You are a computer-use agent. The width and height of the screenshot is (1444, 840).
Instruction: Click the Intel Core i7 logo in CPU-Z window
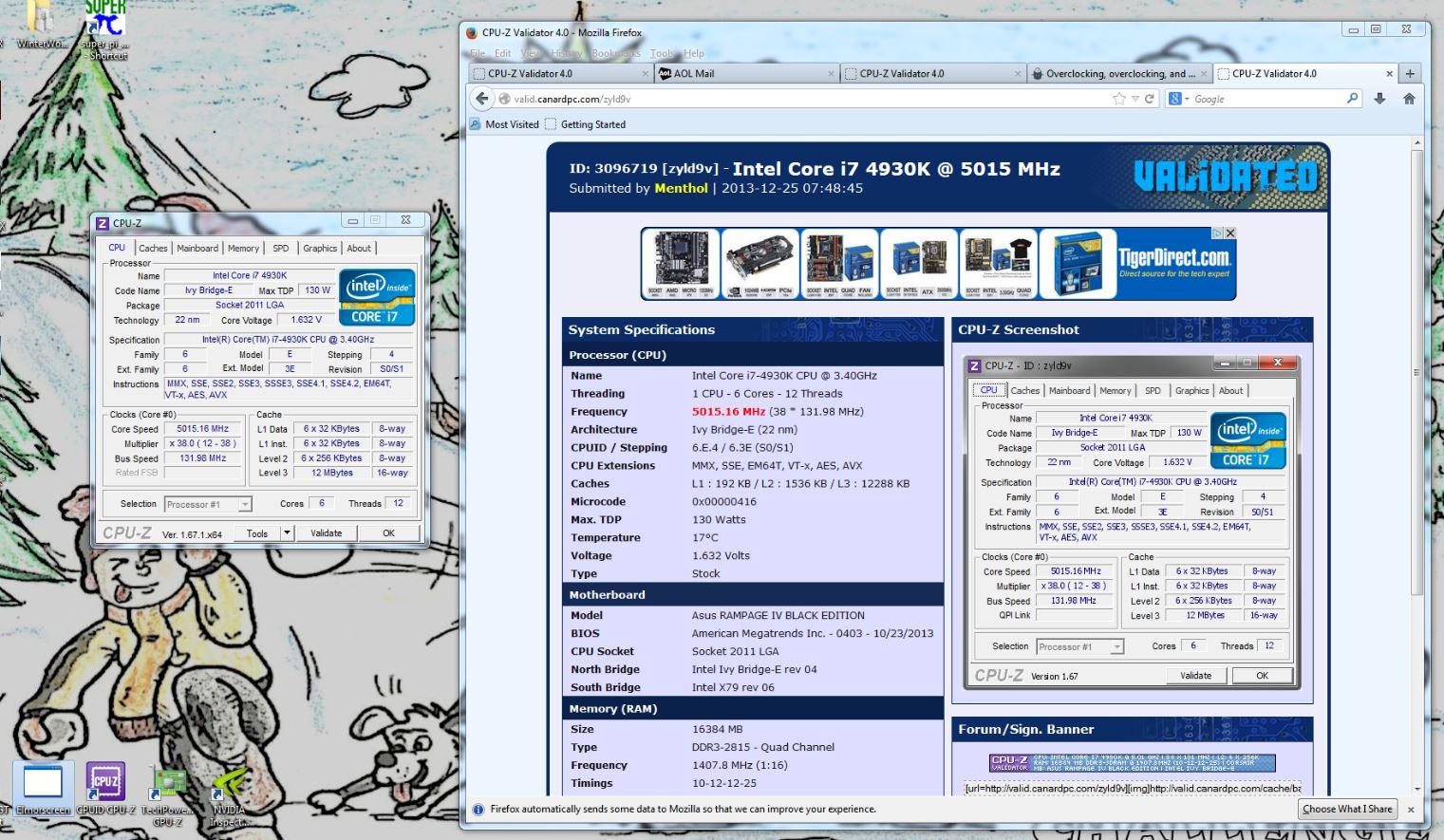(377, 297)
